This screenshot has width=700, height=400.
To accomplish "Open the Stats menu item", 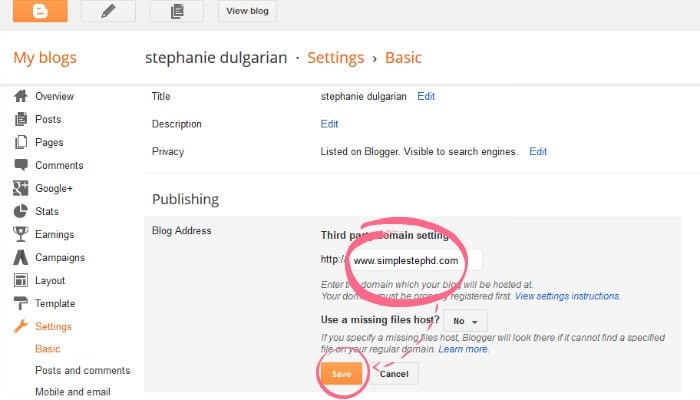I will coord(47,211).
